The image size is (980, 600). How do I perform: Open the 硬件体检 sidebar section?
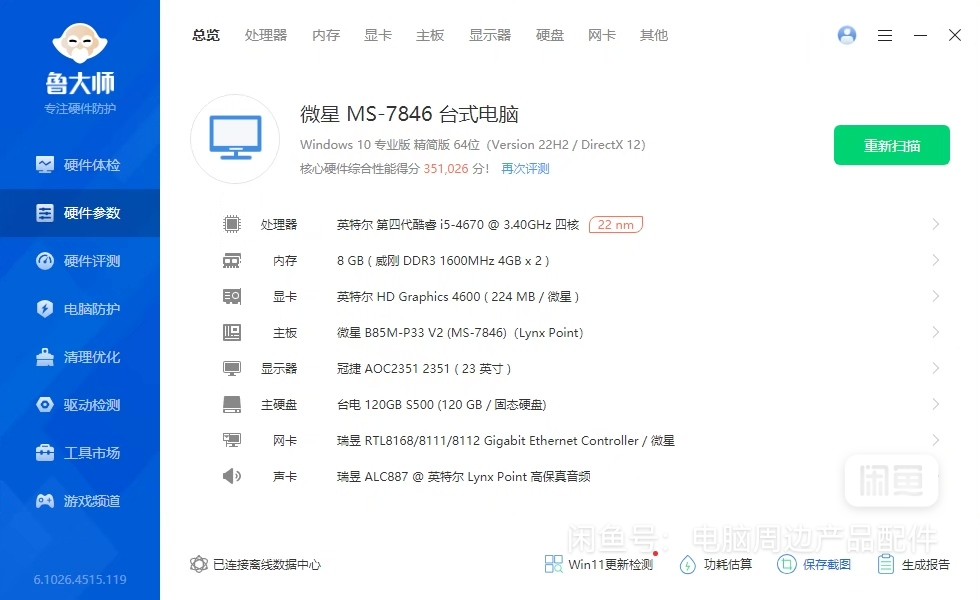tap(79, 165)
